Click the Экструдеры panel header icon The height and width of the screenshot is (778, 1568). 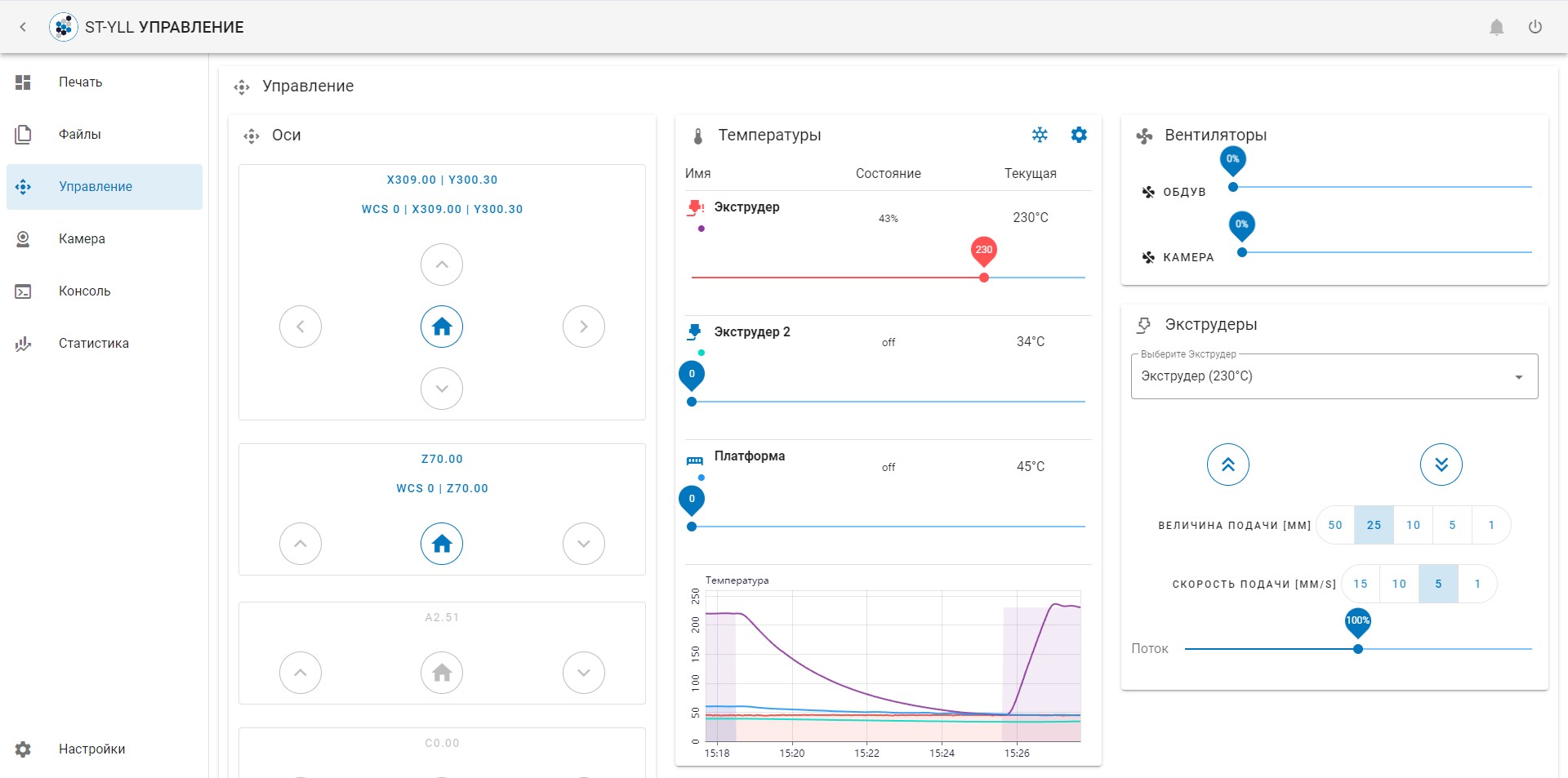click(1145, 325)
